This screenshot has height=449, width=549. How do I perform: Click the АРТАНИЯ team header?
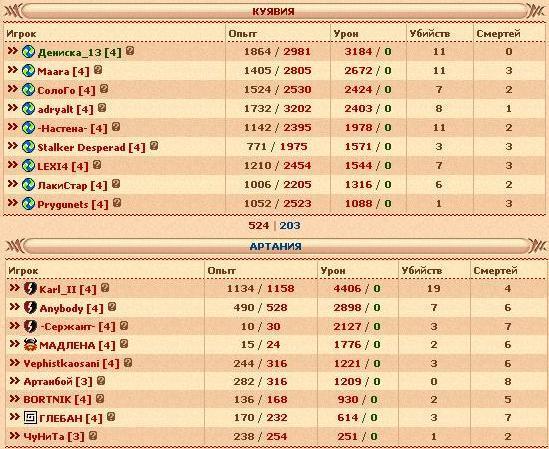pyautogui.click(x=275, y=246)
